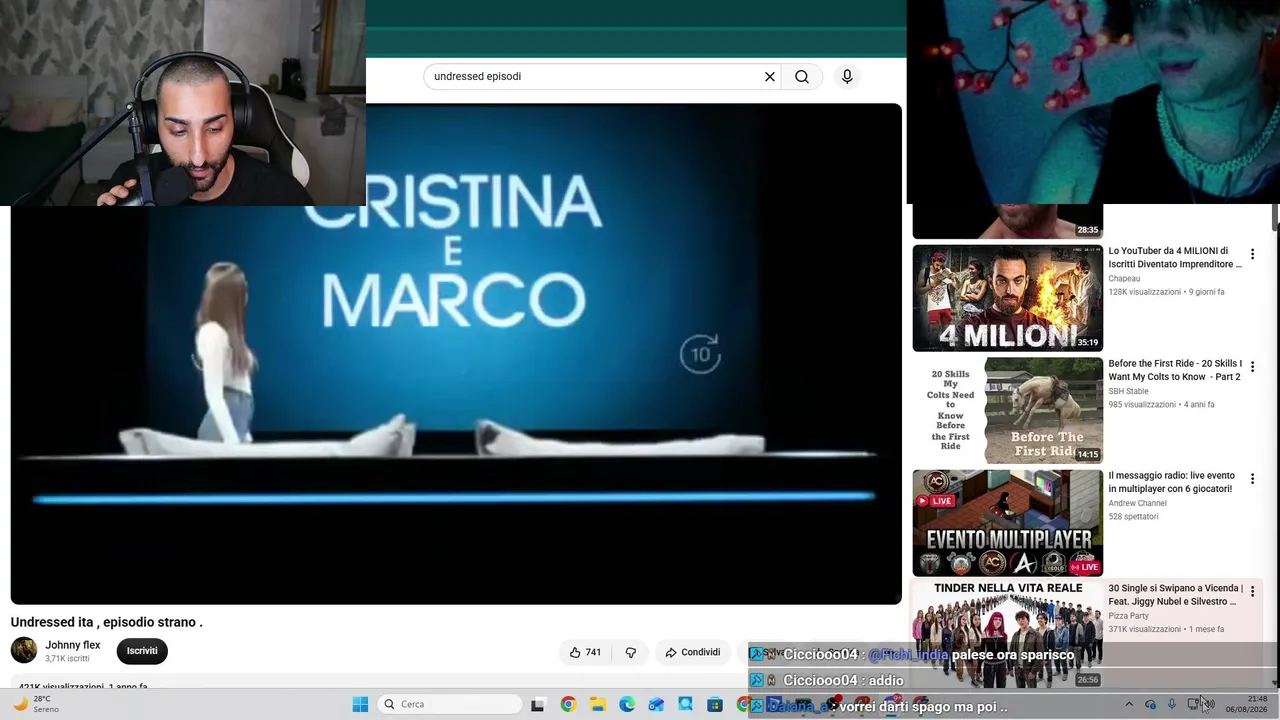This screenshot has height=720, width=1280.
Task: Open 'Before the First Ride' video thumbnail
Action: (x=1007, y=410)
